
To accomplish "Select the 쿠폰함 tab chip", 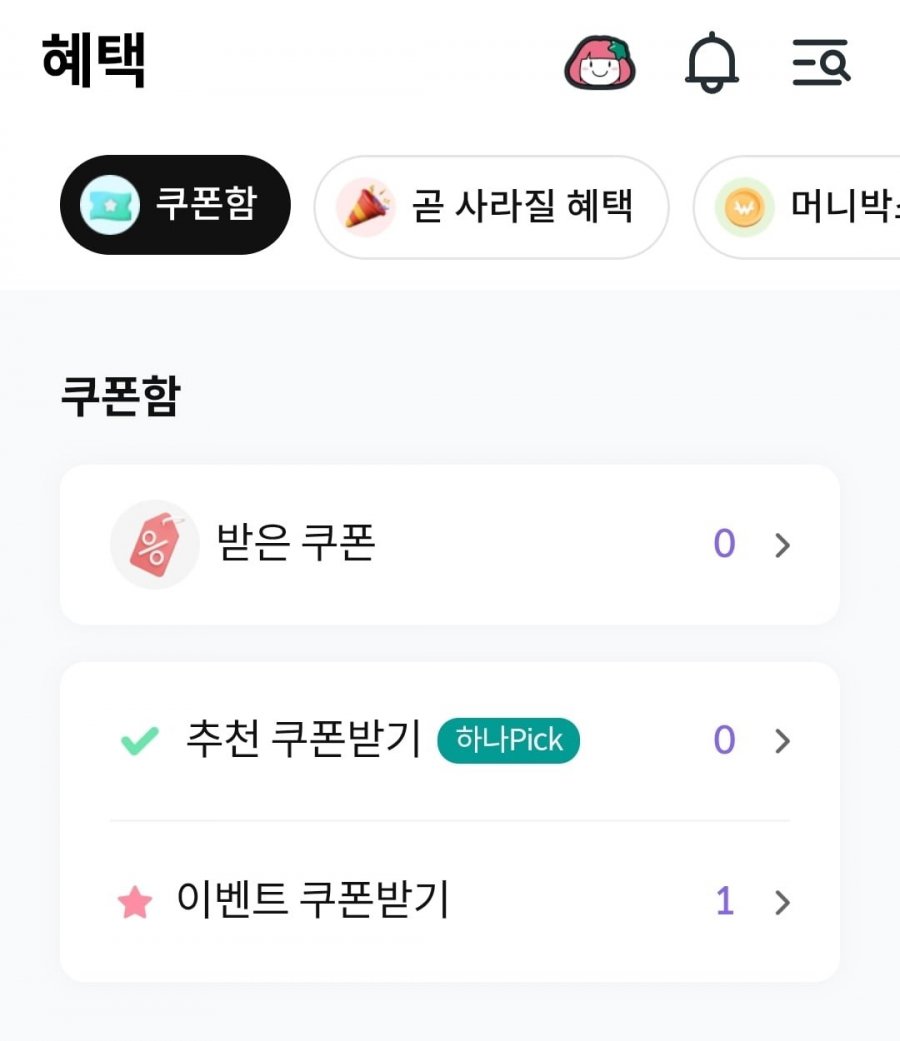I will 175,205.
